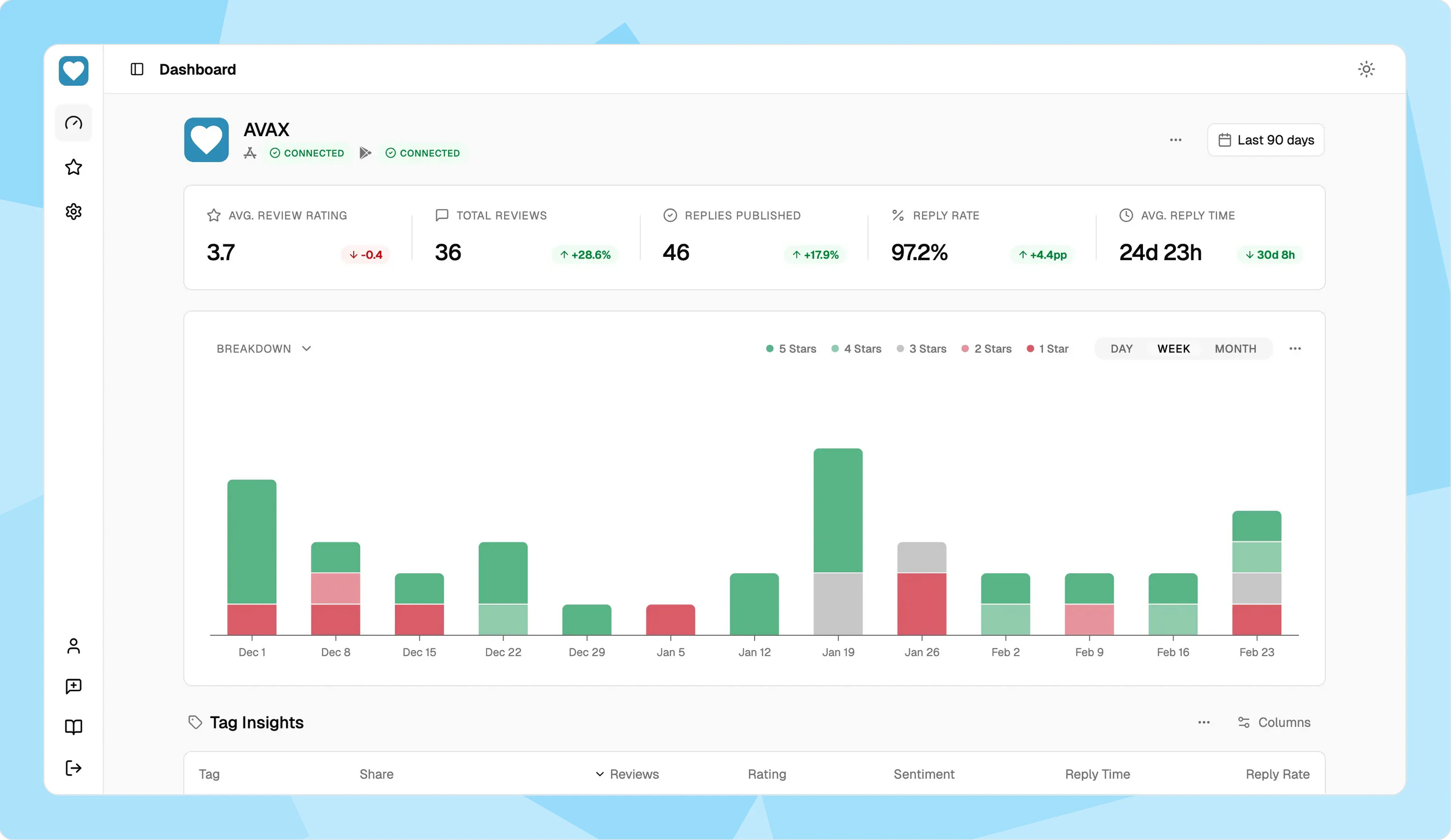Click the Columns button in Tag Insights
The image size is (1451, 840).
tap(1274, 722)
